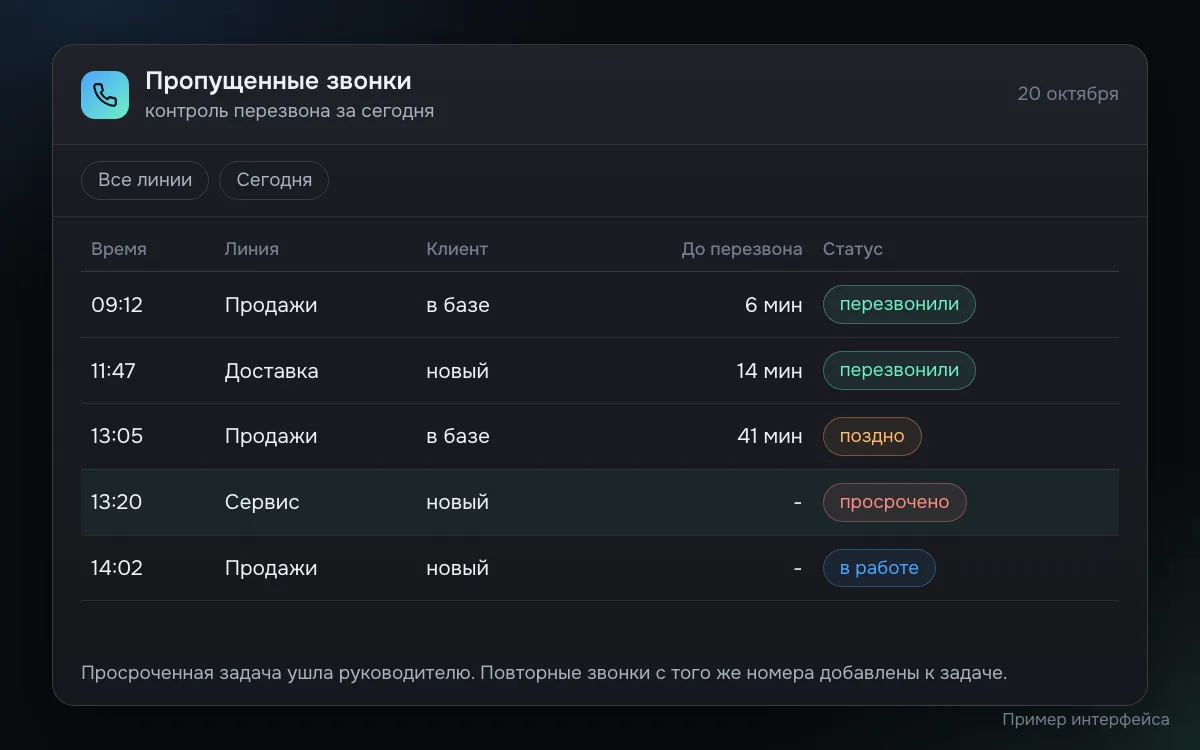
Task: Select the Сегодня filter chip
Action: coord(274,180)
